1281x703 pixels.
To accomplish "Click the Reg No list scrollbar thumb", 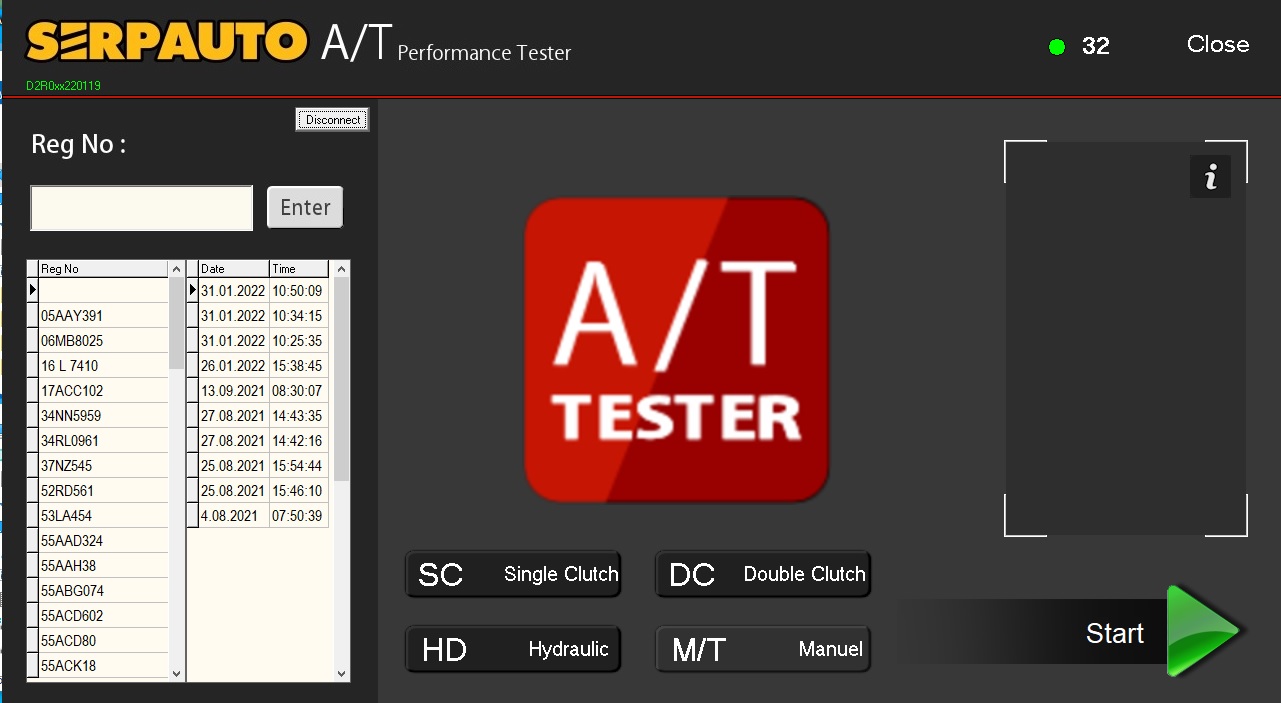I will coord(177,323).
